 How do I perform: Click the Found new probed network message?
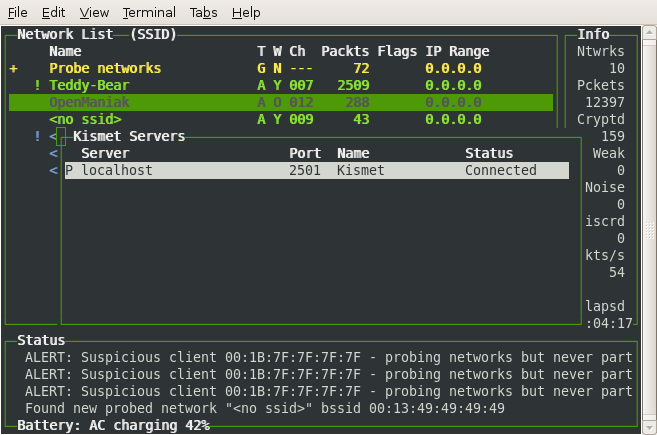[x=265, y=408]
